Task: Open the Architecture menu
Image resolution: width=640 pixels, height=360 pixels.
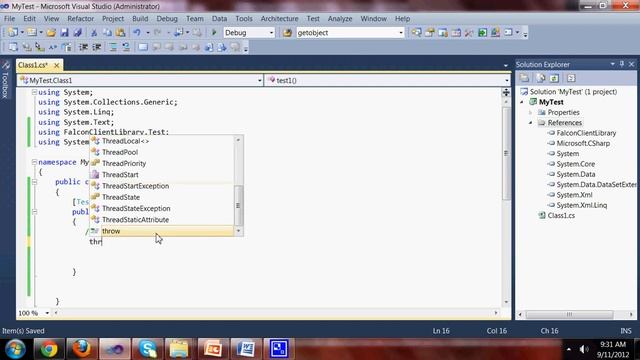Action: 279,19
